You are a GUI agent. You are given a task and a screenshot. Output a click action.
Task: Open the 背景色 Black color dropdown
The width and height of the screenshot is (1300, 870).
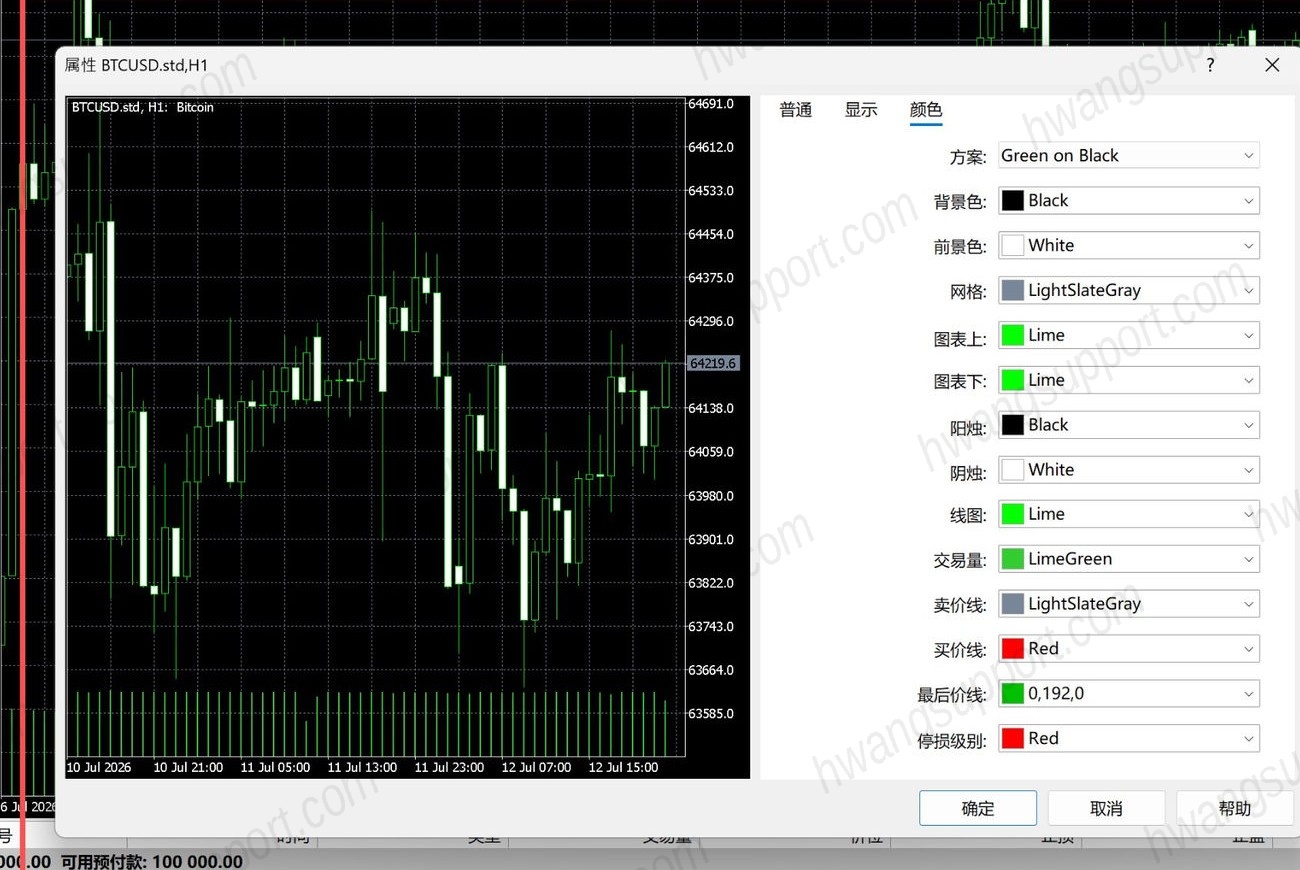click(1129, 200)
